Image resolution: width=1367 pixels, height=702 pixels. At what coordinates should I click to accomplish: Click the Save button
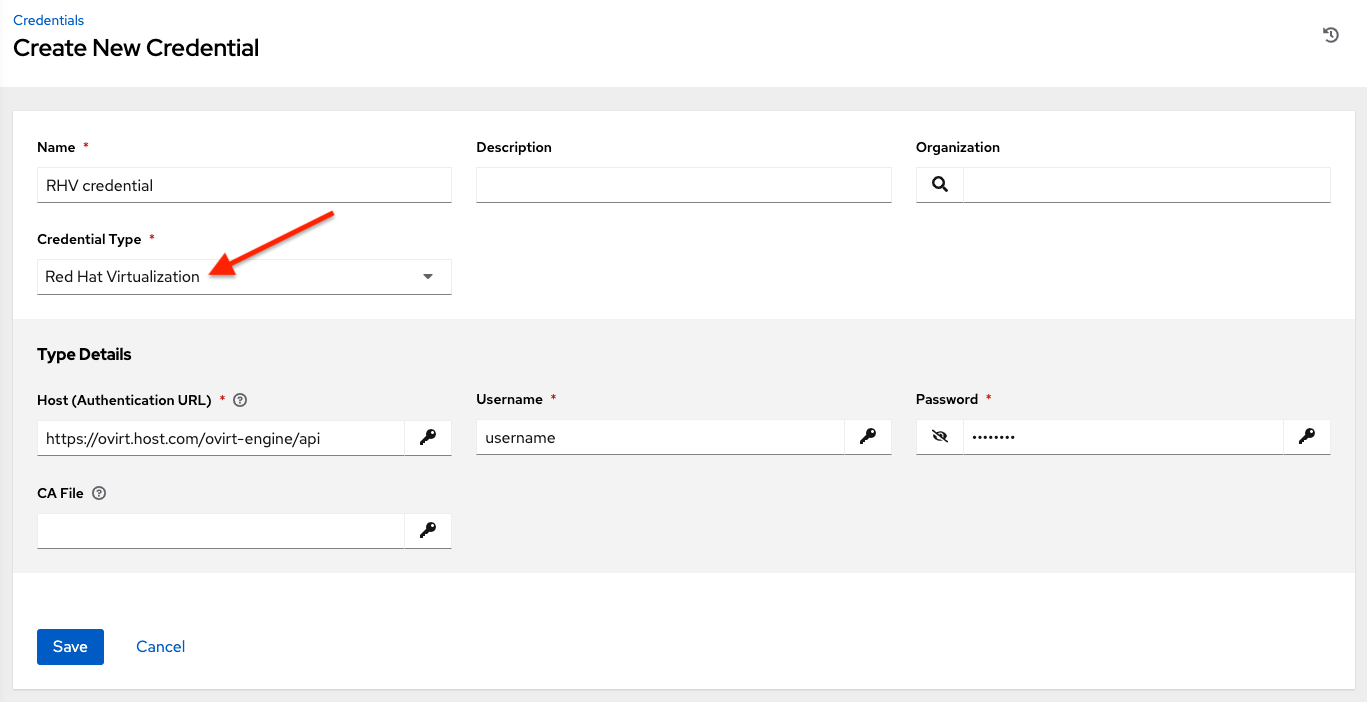click(x=69, y=646)
